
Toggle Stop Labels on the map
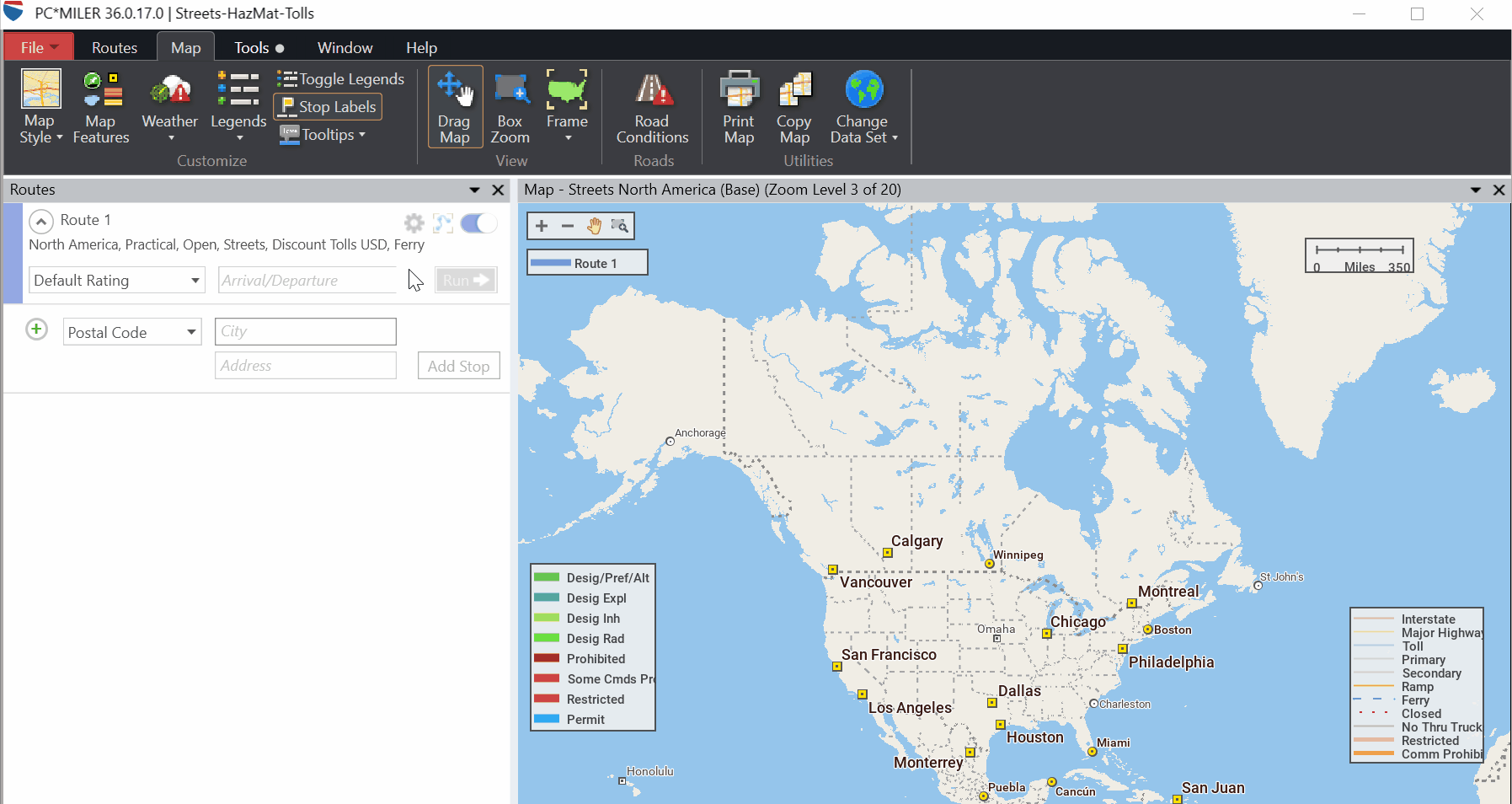click(328, 107)
